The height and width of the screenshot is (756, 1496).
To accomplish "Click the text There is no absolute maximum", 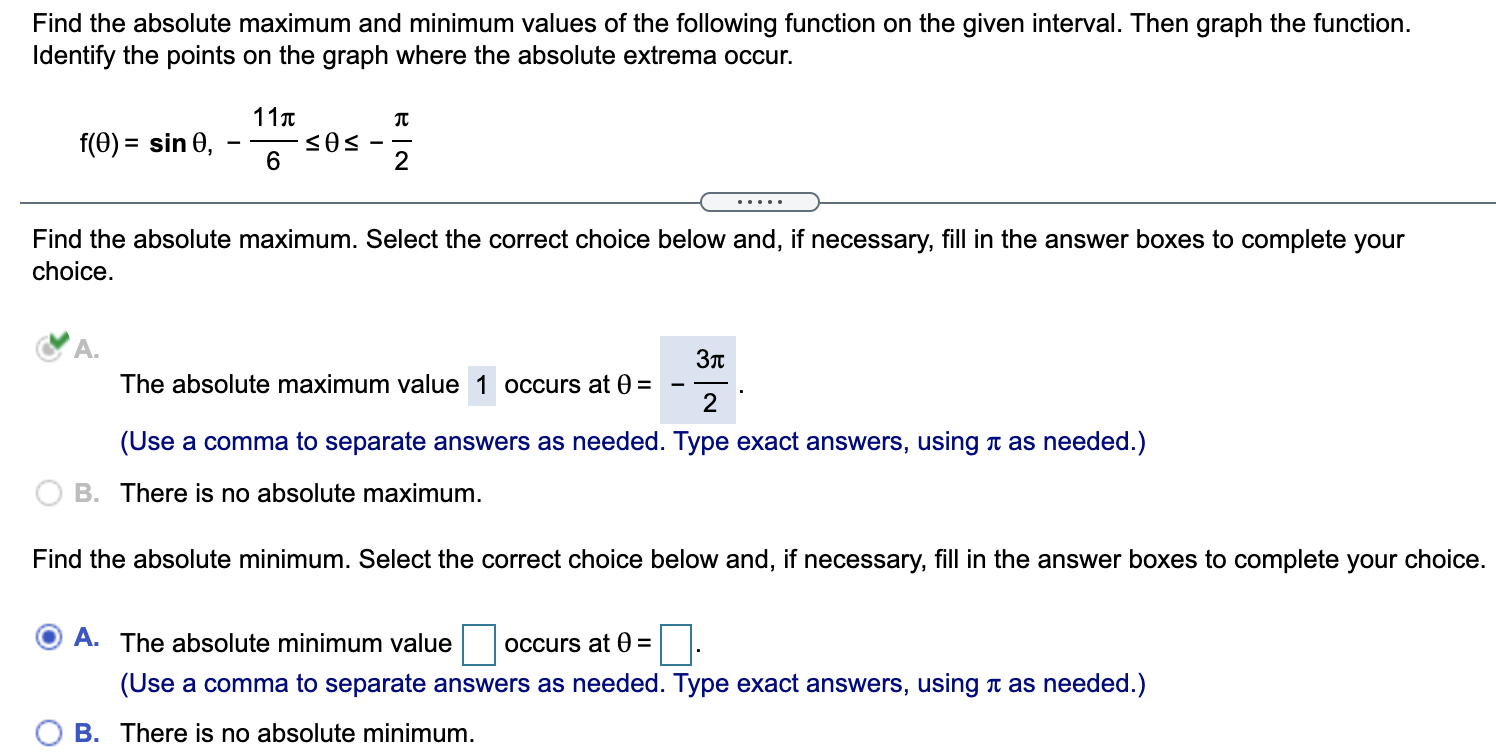I will (x=301, y=493).
